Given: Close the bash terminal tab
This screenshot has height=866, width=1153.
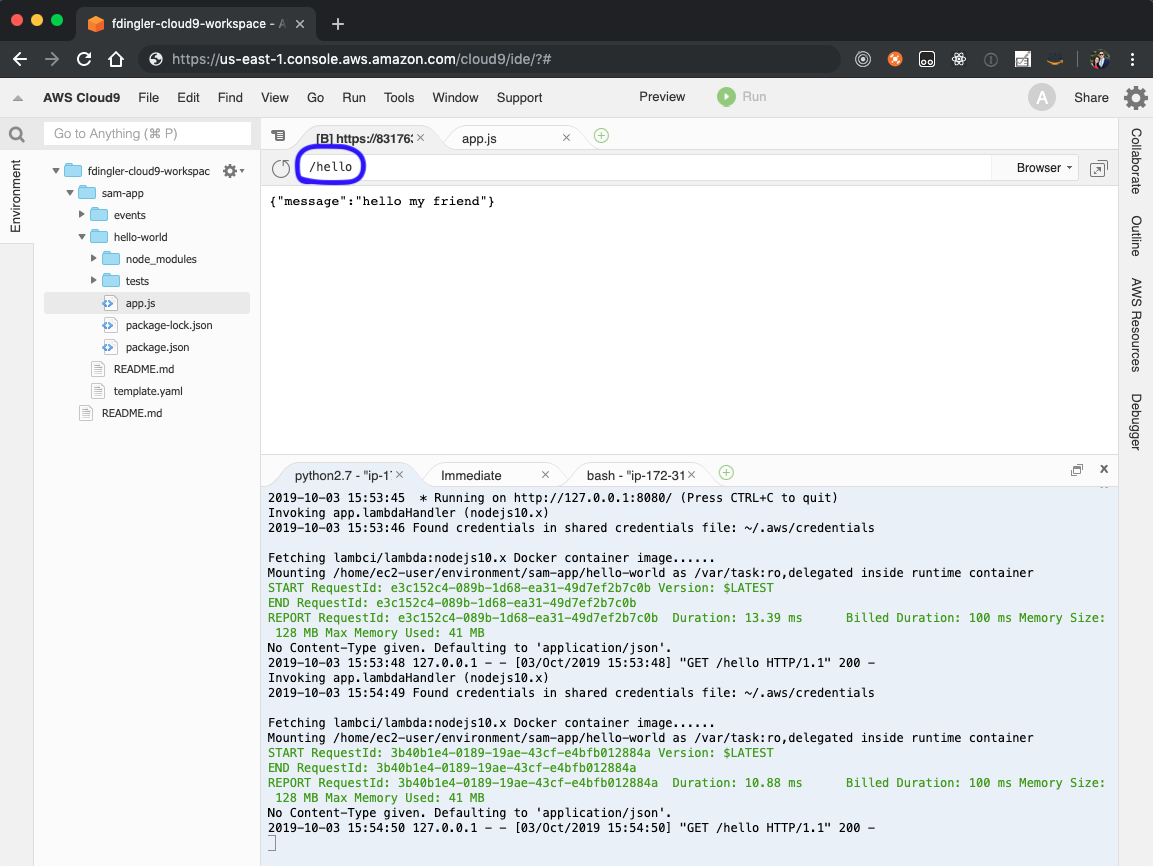Looking at the screenshot, I should pyautogui.click(x=691, y=475).
